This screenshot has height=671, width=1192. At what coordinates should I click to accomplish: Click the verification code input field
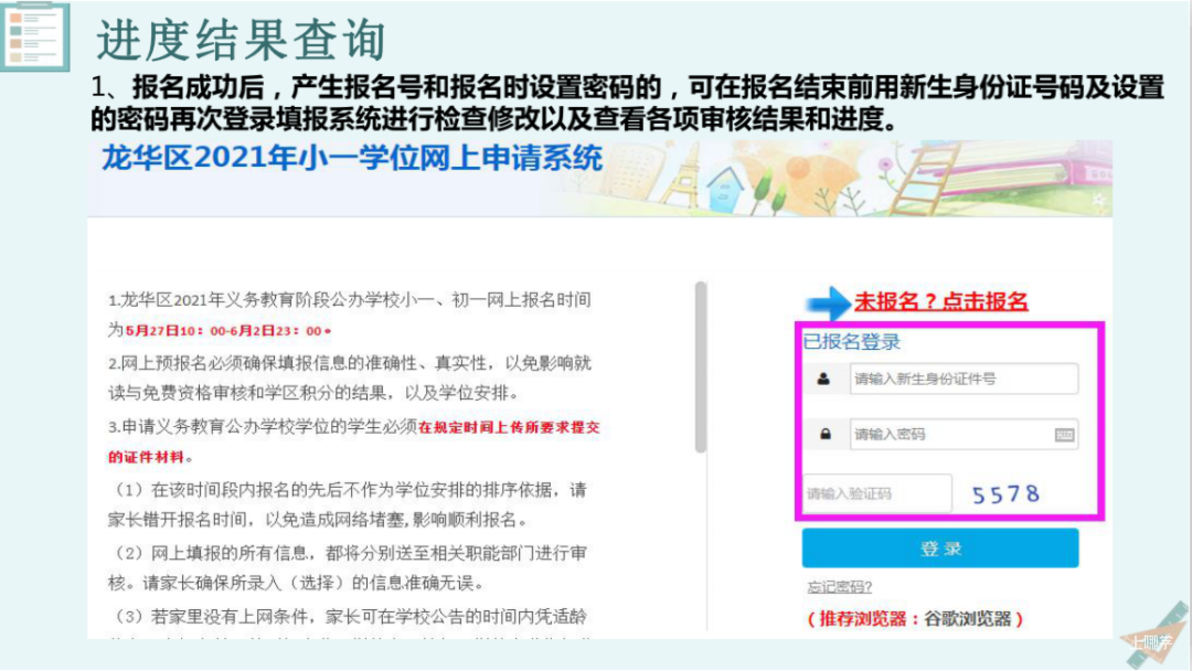point(877,494)
